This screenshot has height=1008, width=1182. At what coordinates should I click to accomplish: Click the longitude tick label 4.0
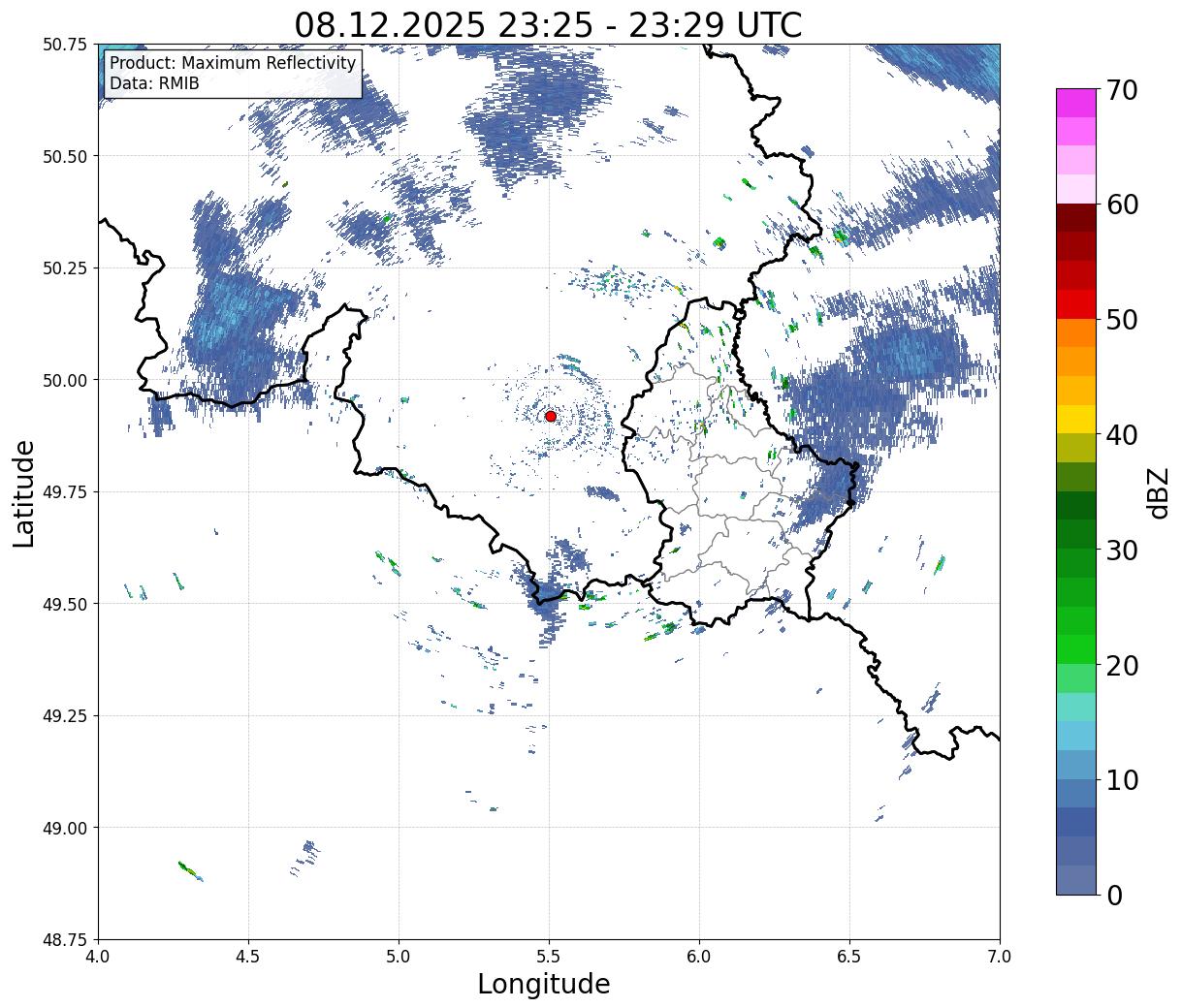[x=98, y=957]
